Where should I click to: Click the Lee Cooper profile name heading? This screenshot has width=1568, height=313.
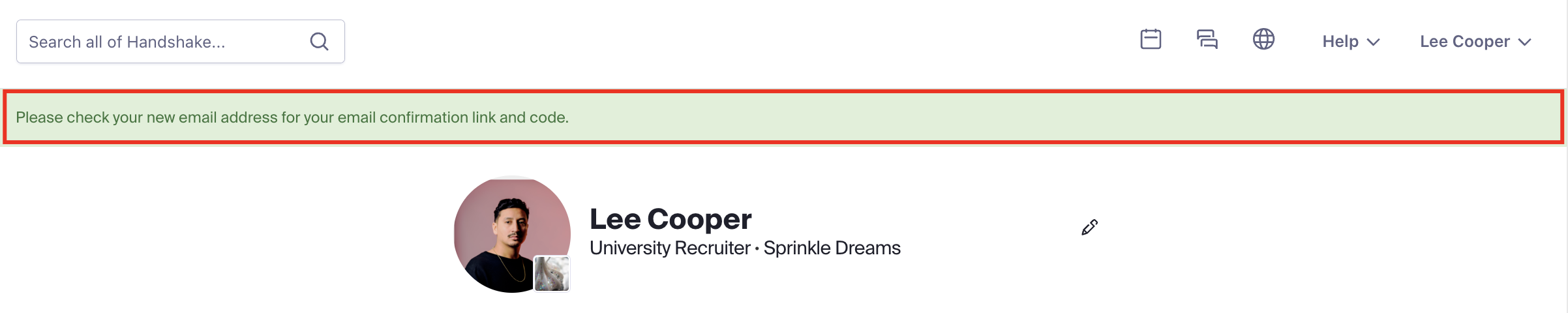coord(671,219)
